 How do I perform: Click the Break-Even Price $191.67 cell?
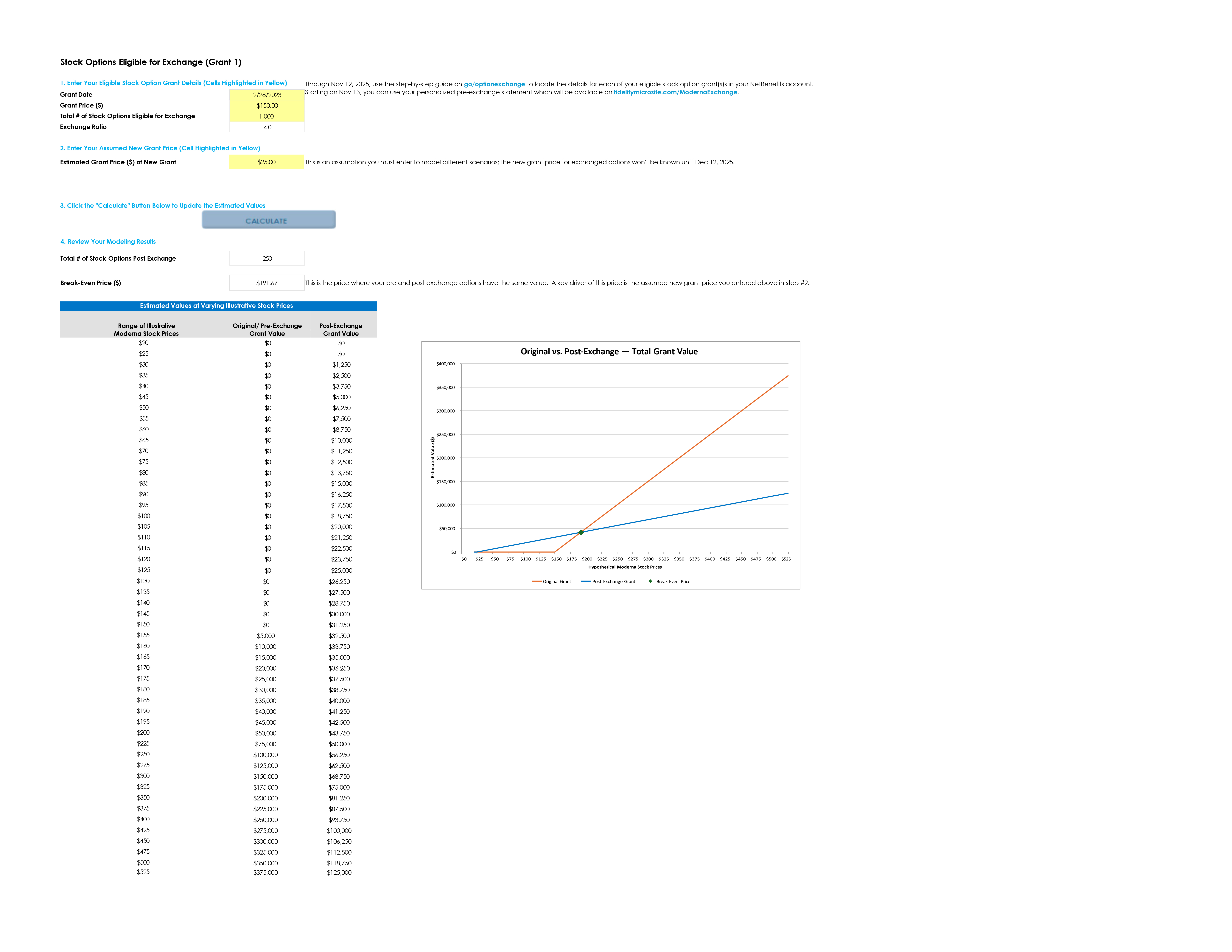[267, 283]
